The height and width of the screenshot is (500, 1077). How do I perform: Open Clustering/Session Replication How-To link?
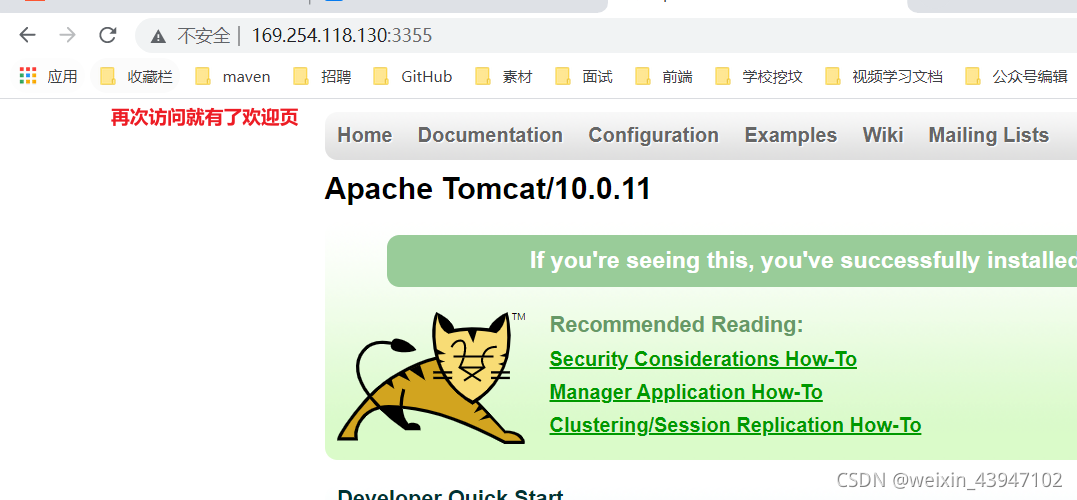736,425
